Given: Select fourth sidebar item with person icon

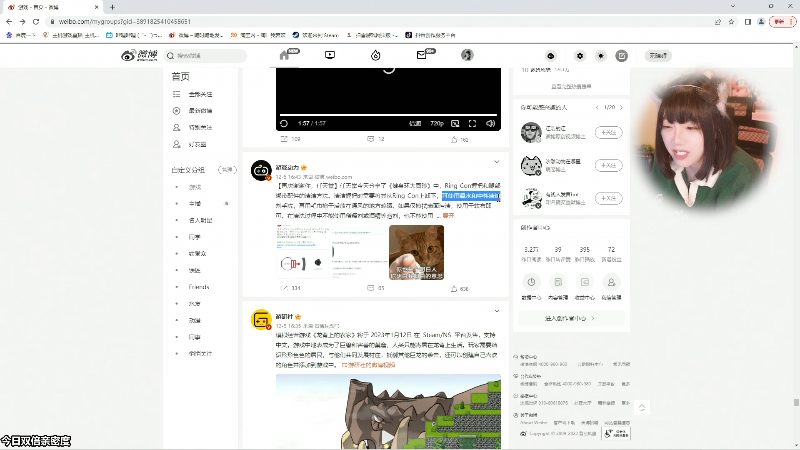Looking at the screenshot, I should pyautogui.click(x=194, y=144).
